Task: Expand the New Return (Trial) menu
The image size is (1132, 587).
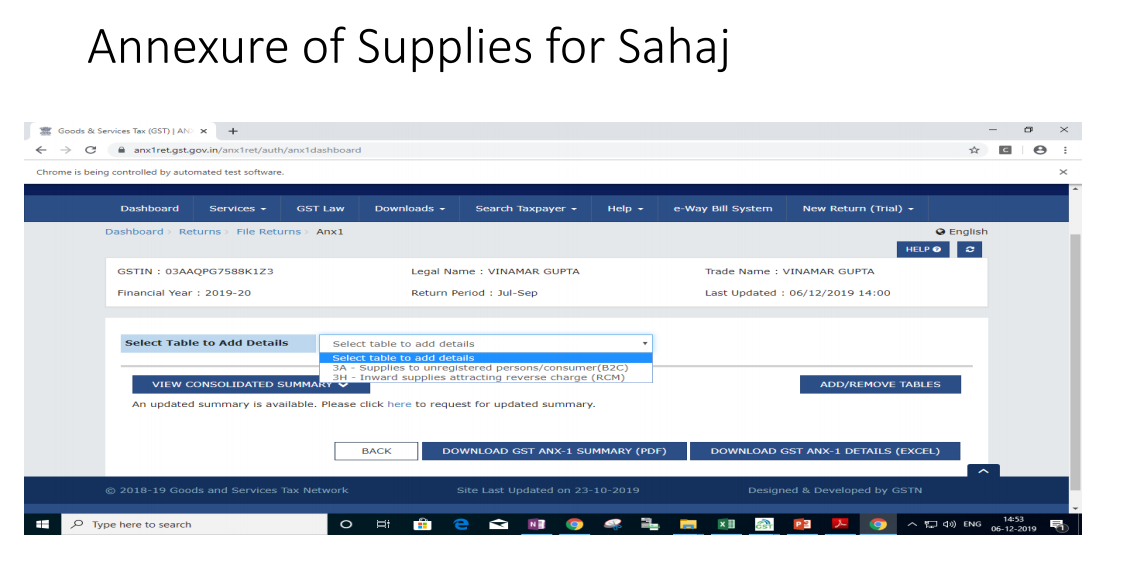Action: pyautogui.click(x=858, y=208)
